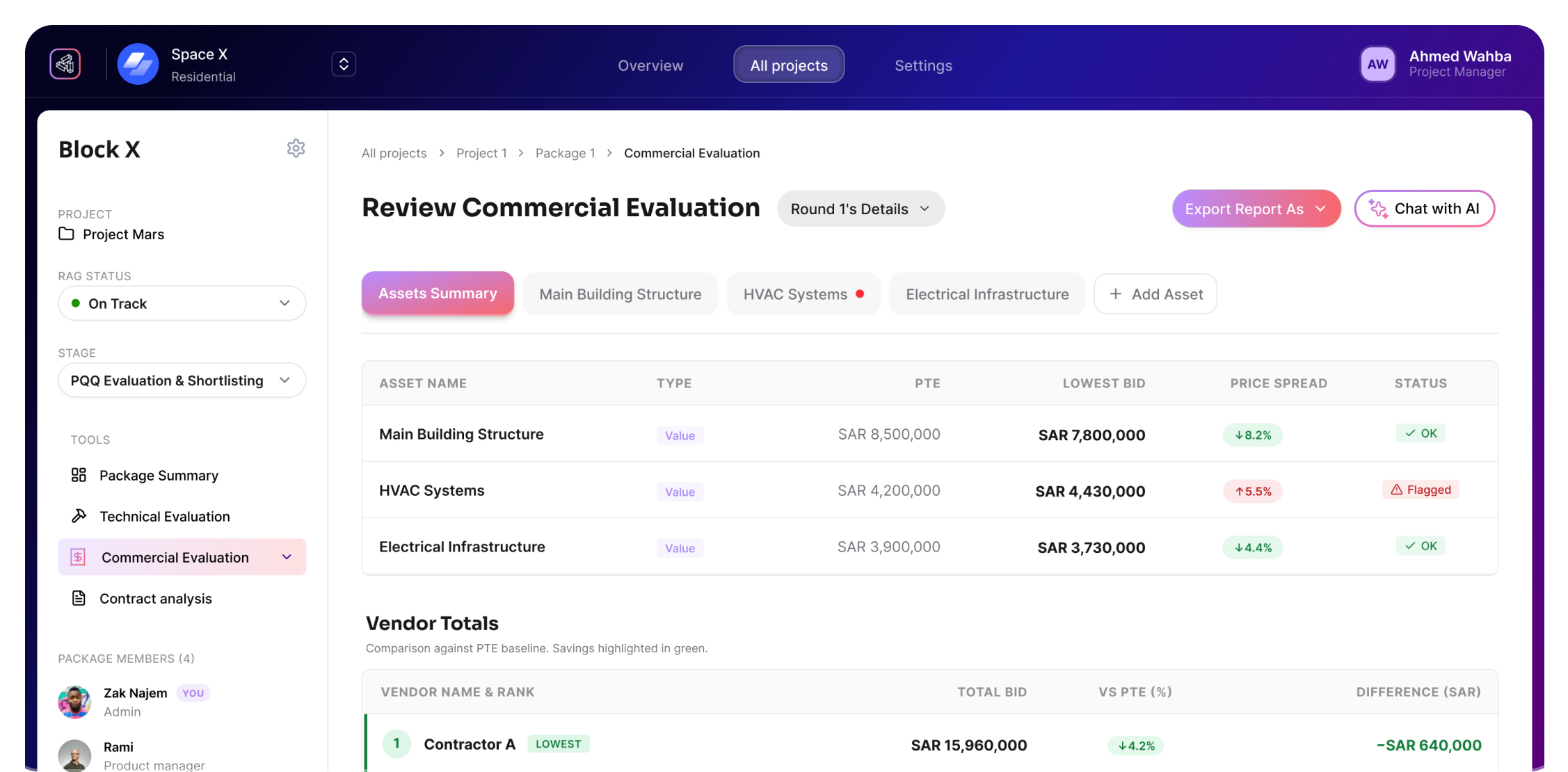
Task: Collapse the Commercial Evaluation sidebar section
Action: 286,556
